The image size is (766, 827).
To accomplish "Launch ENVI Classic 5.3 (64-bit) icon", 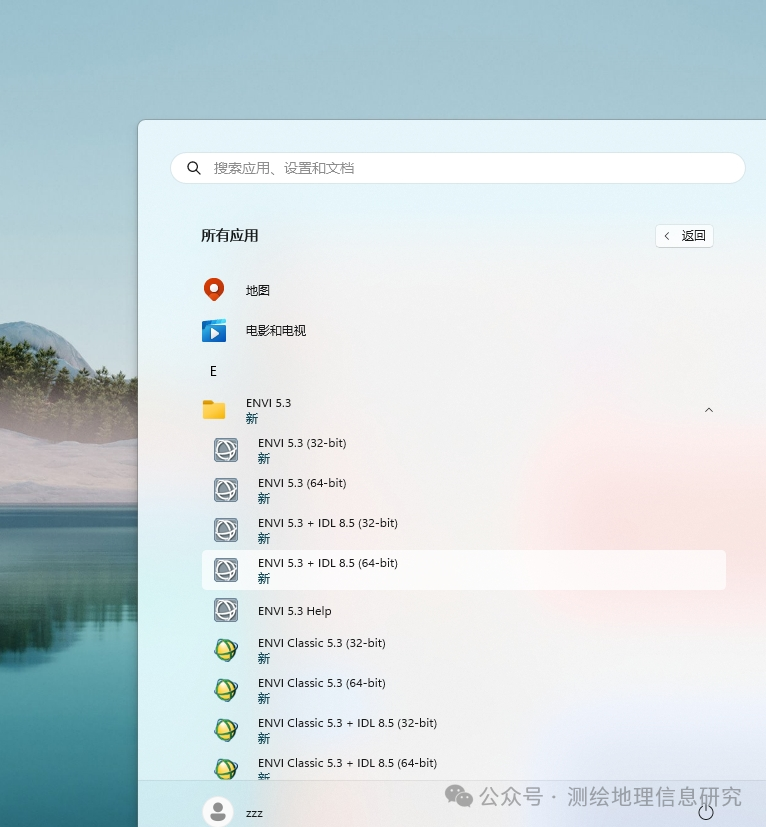I will (x=226, y=690).
